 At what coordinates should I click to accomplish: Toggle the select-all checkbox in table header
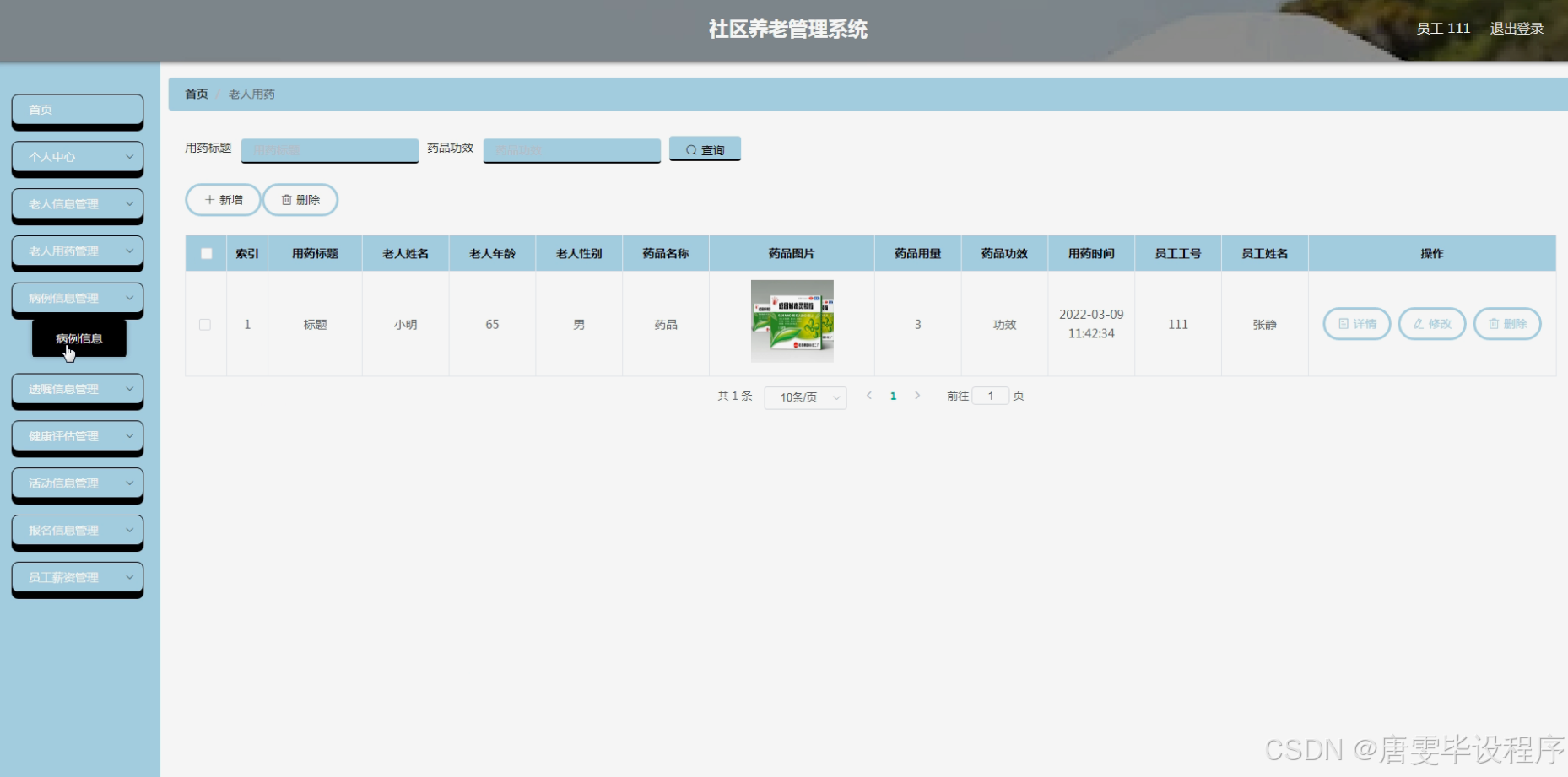[206, 254]
